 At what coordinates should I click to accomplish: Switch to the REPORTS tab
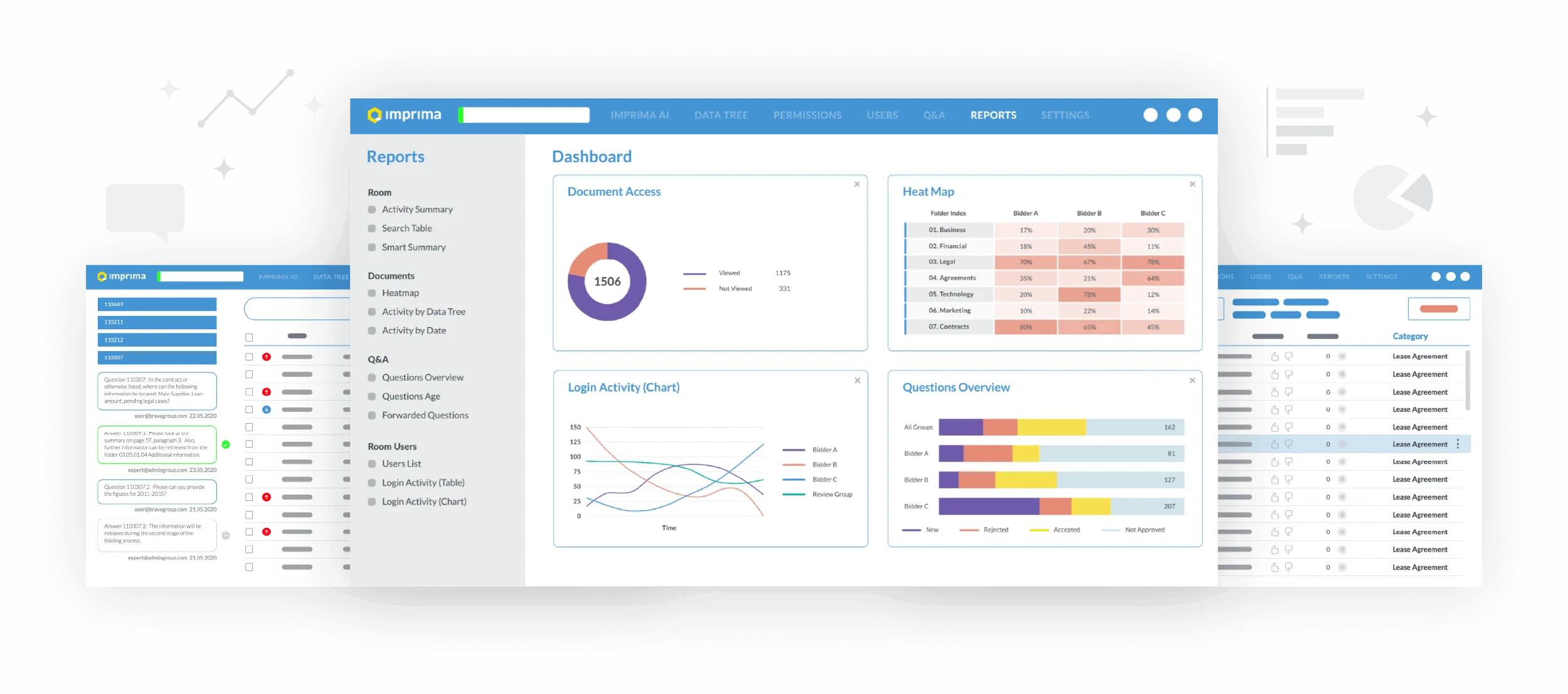click(993, 115)
